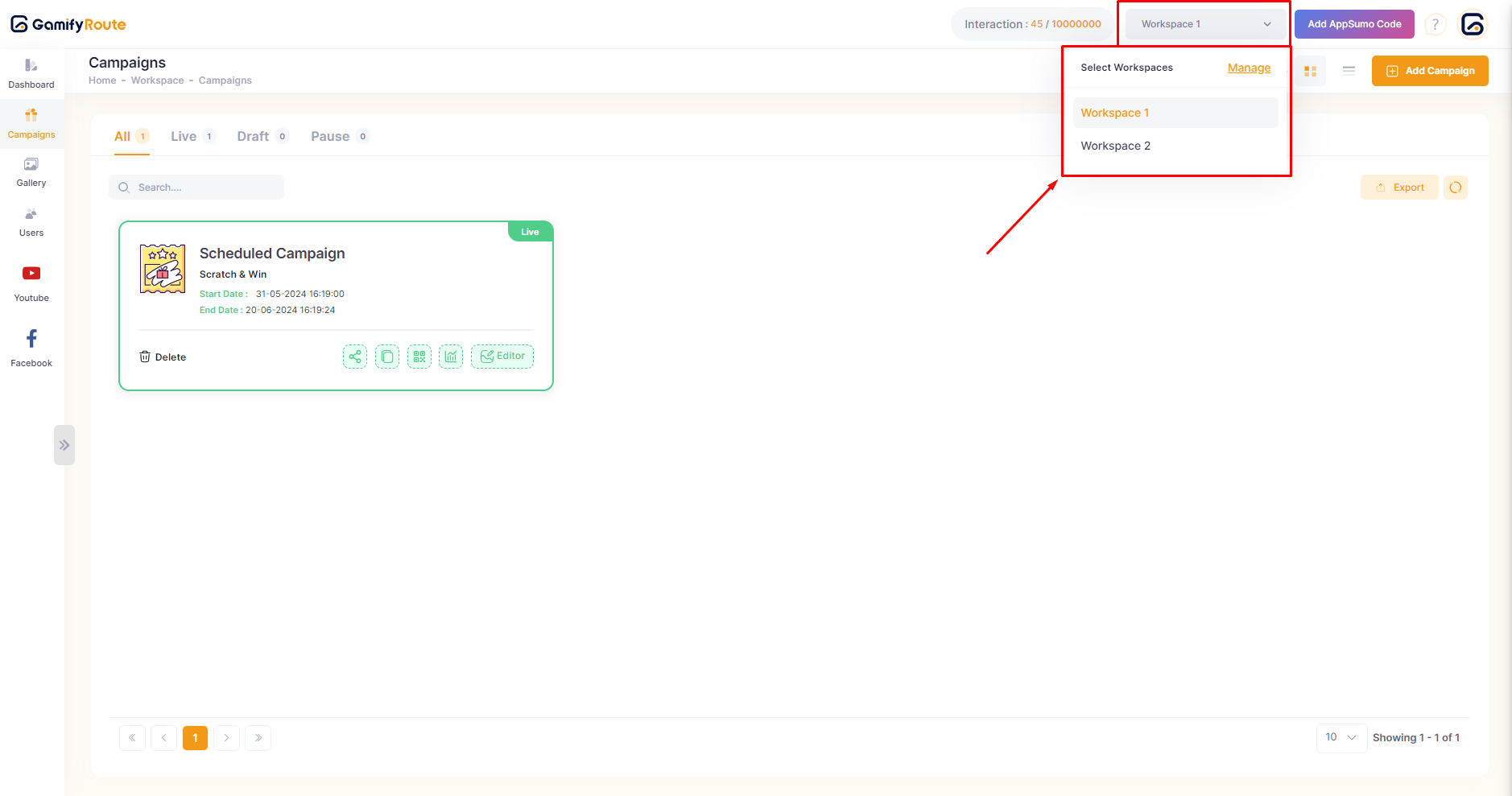Open the page size dropdown showing 10
The width and height of the screenshot is (1512, 796).
click(x=1341, y=737)
